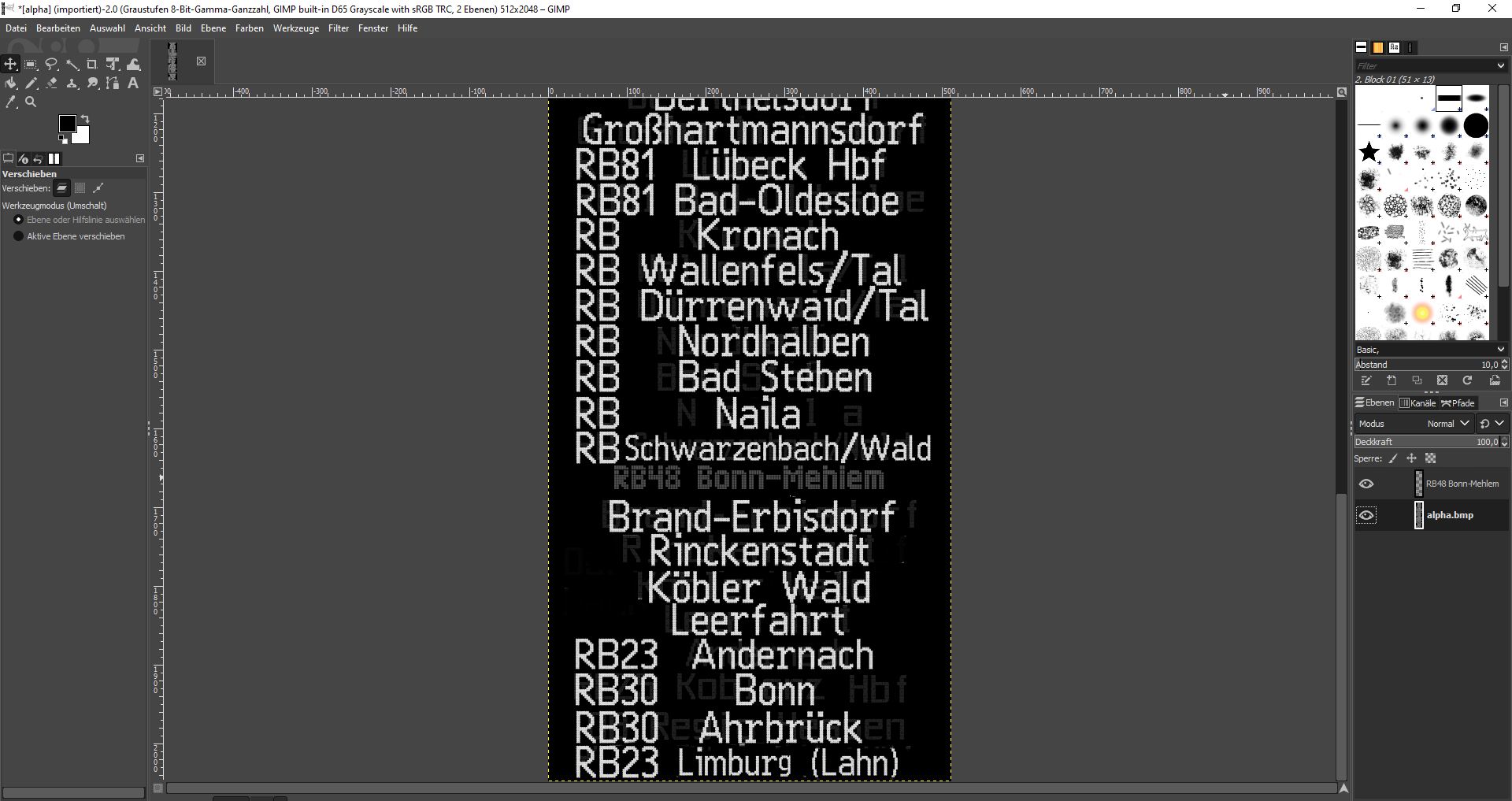Reset colors to default black and white
This screenshot has height=801, width=1512.
(x=63, y=139)
